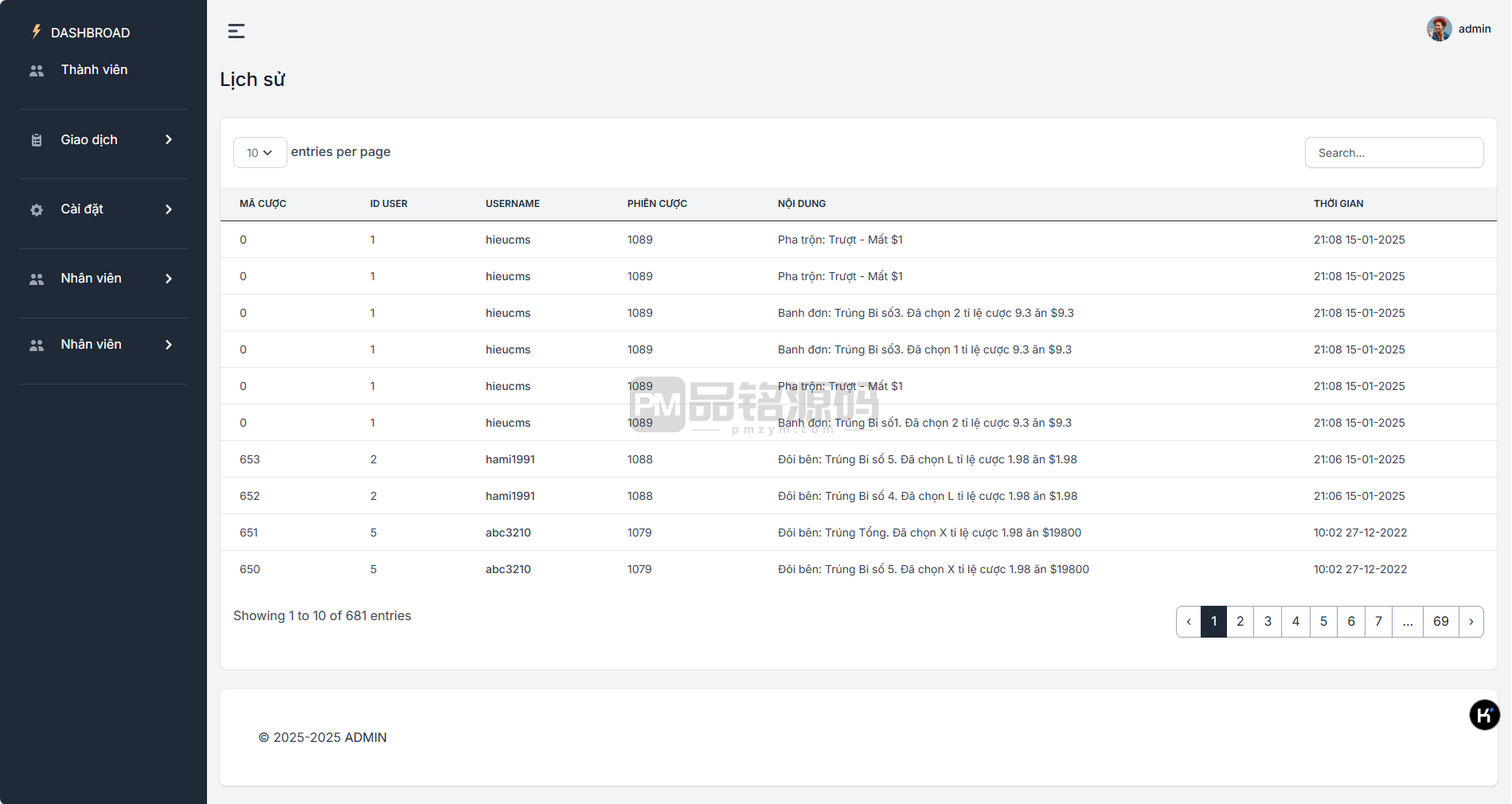Go to page 7
Screen dimensions: 1512x804
click(1378, 622)
